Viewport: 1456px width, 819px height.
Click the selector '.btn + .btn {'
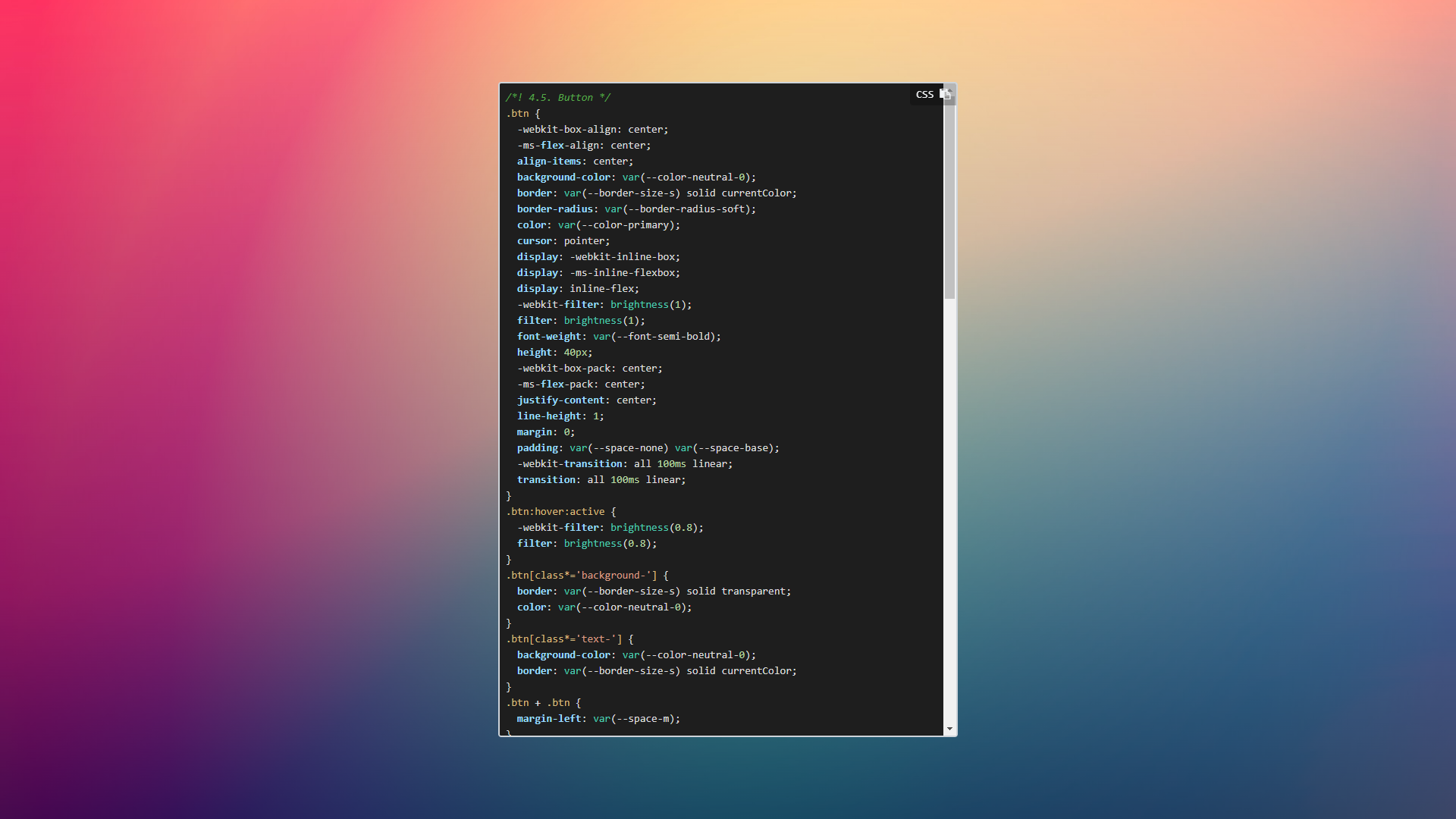[543, 703]
